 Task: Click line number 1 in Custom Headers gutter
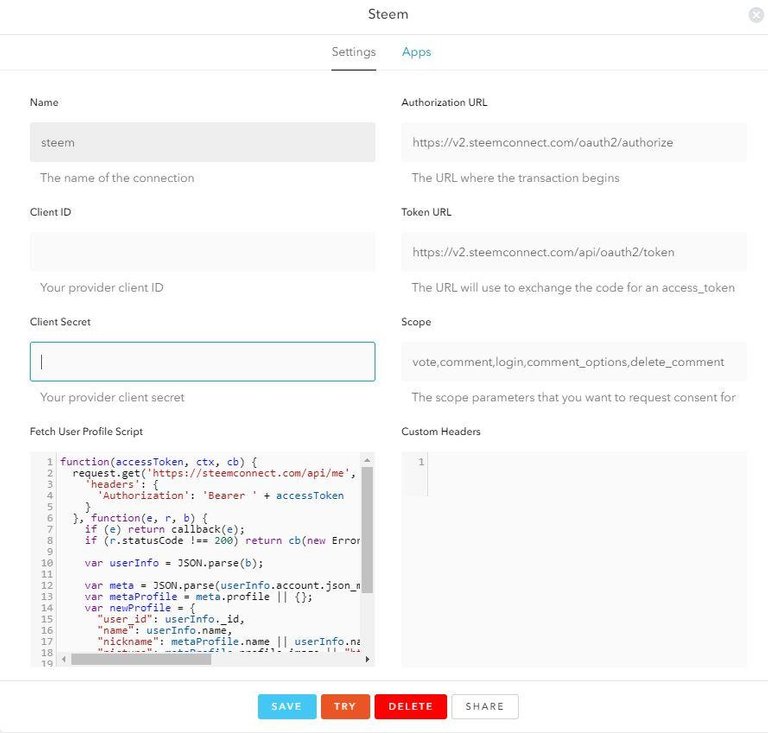[421, 462]
